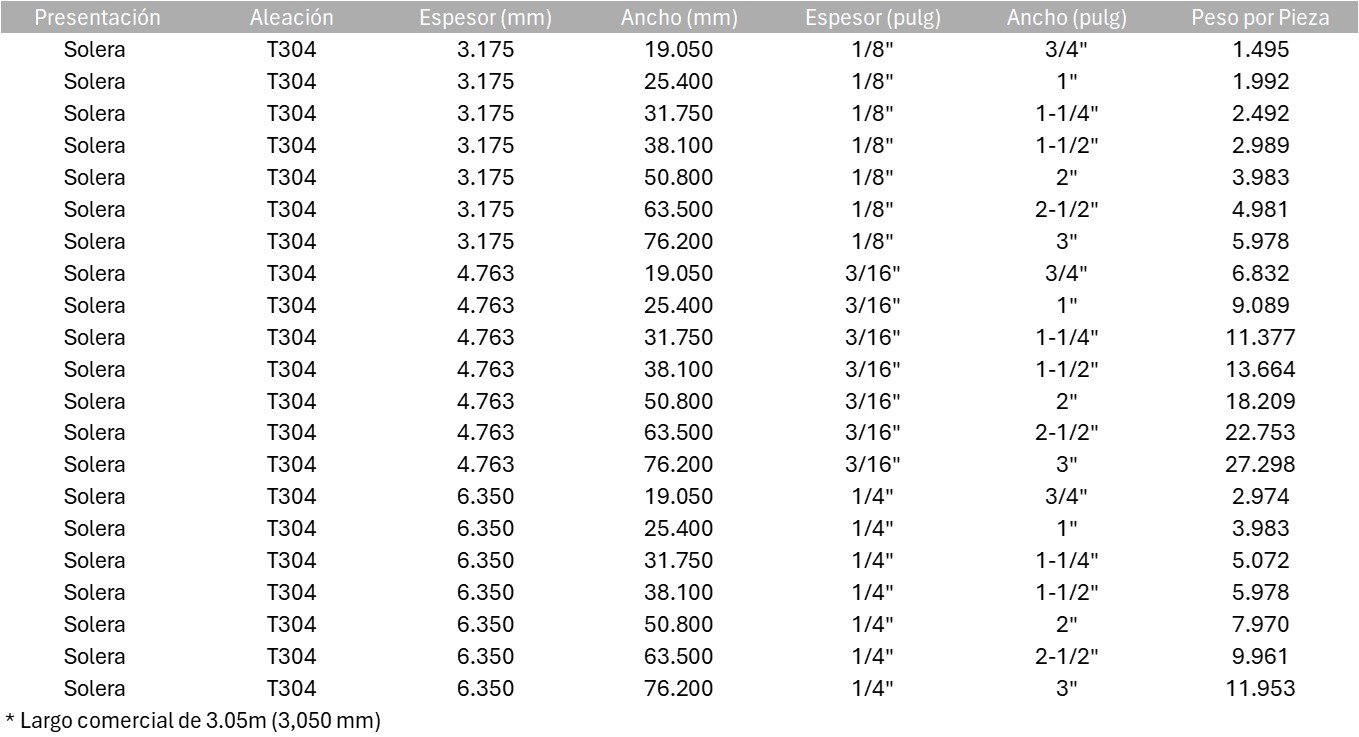This screenshot has height=737, width=1359.
Task: Select the weight cell 2.492
Action: point(1261,114)
